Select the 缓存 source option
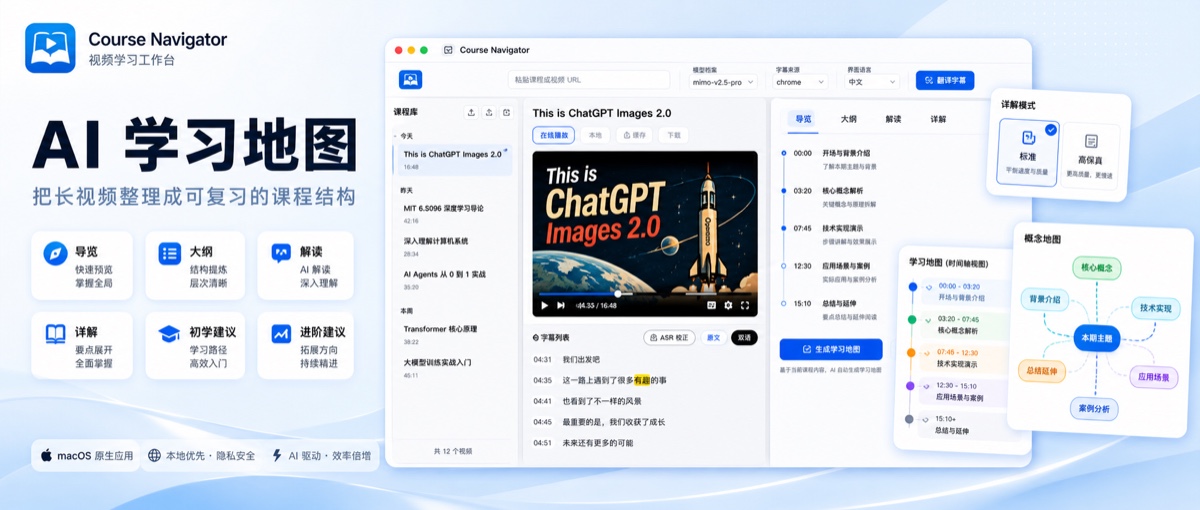Viewport: 1200px width, 510px height. 635,135
